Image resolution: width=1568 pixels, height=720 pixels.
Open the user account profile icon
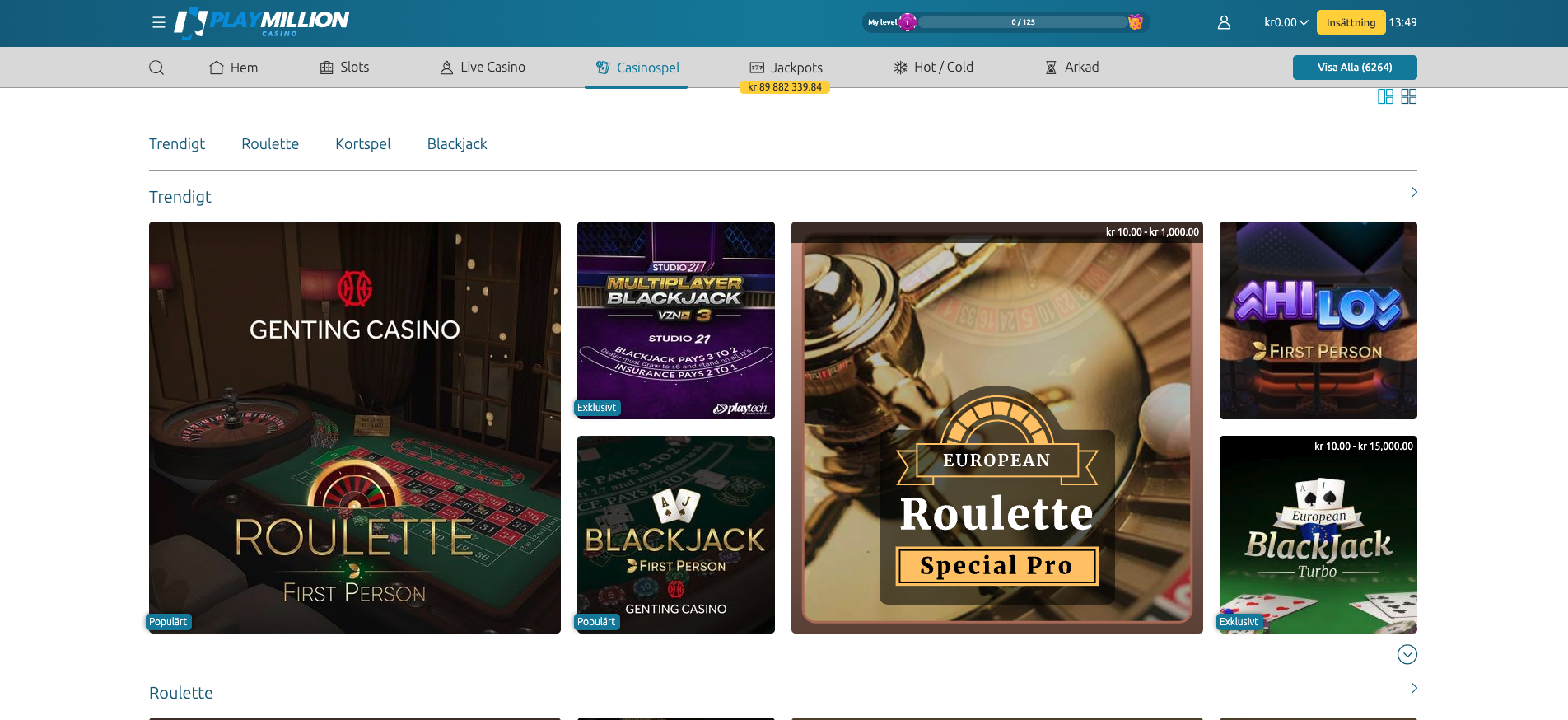click(x=1224, y=23)
